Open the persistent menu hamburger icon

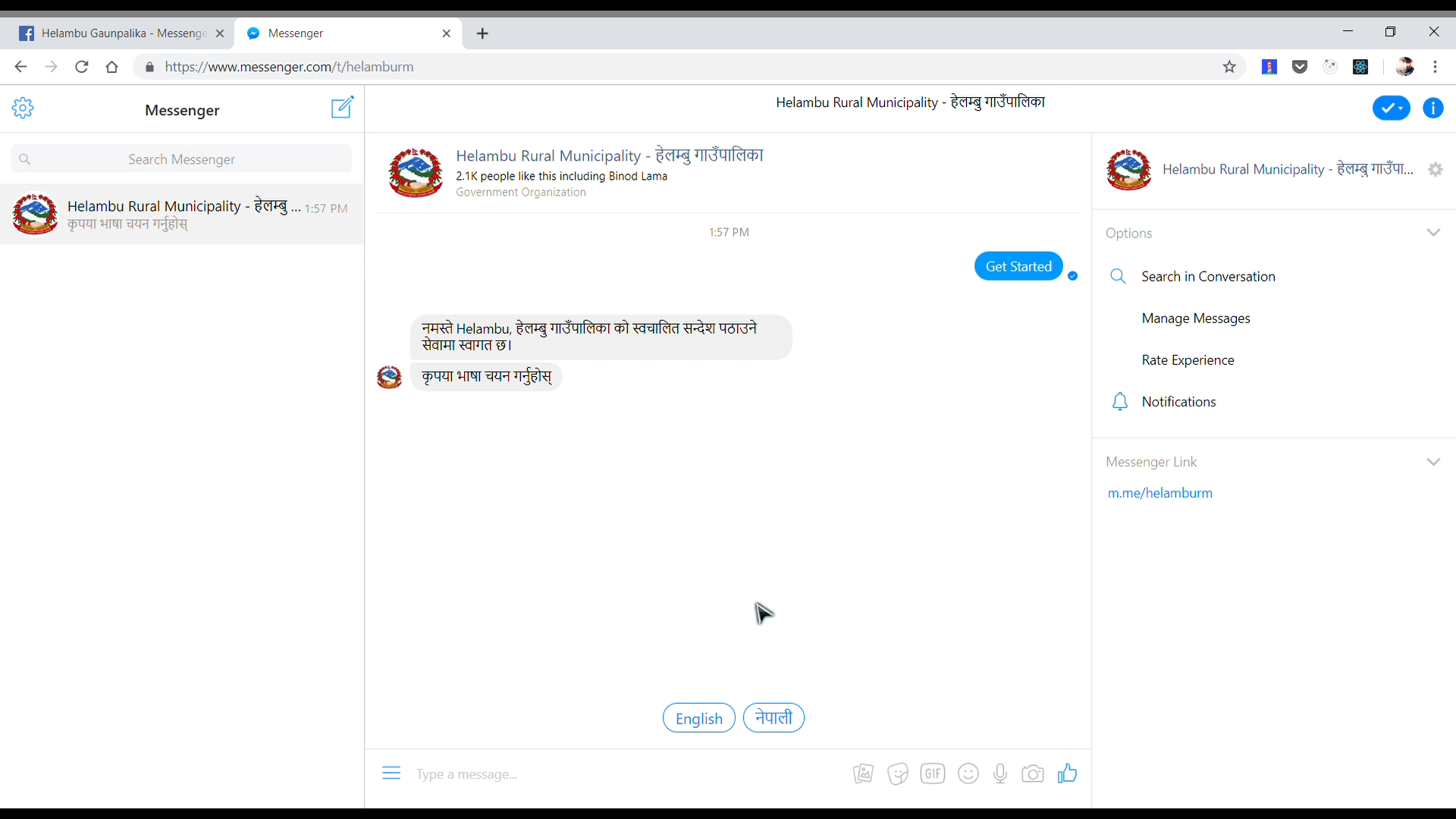[x=391, y=773]
